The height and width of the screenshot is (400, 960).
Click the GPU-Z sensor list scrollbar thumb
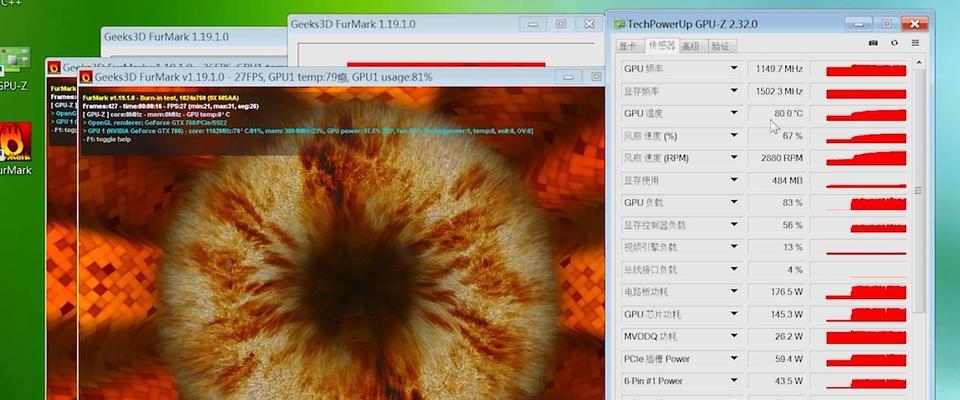pyautogui.click(x=918, y=191)
